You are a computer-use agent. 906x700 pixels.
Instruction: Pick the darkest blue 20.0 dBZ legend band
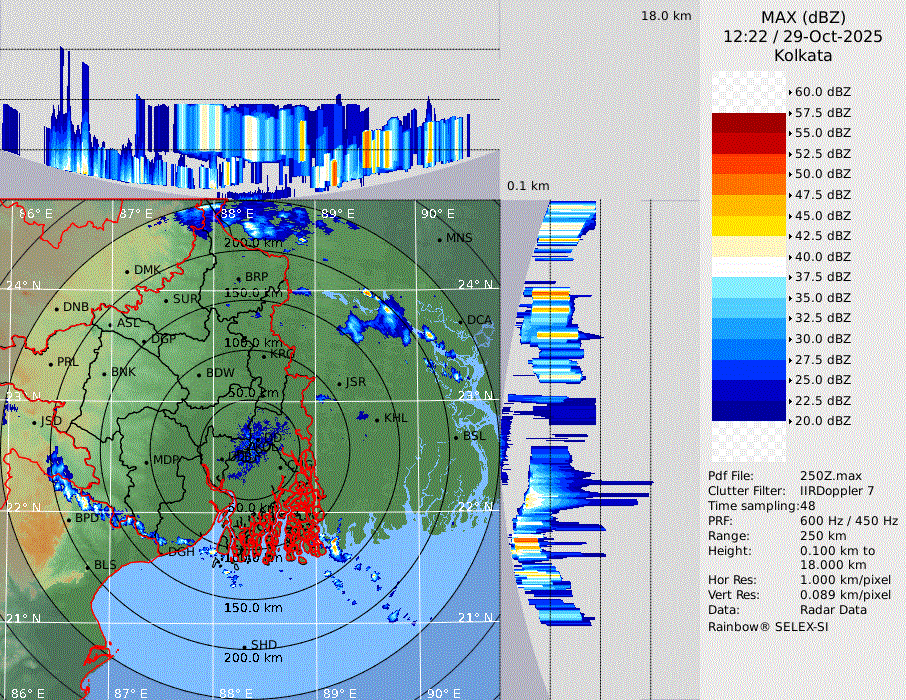pos(748,411)
